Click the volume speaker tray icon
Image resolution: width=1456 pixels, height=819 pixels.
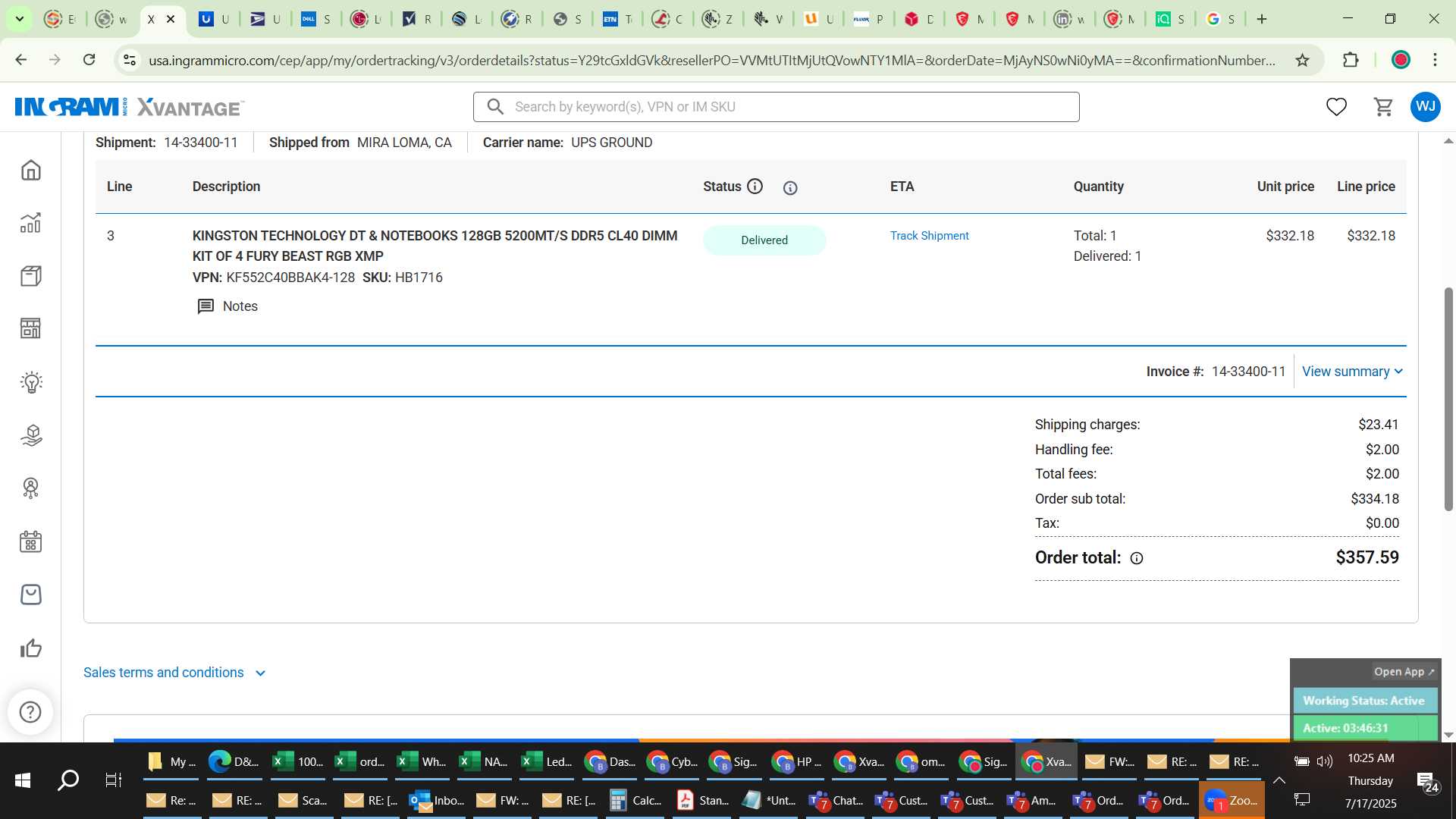pyautogui.click(x=1325, y=761)
